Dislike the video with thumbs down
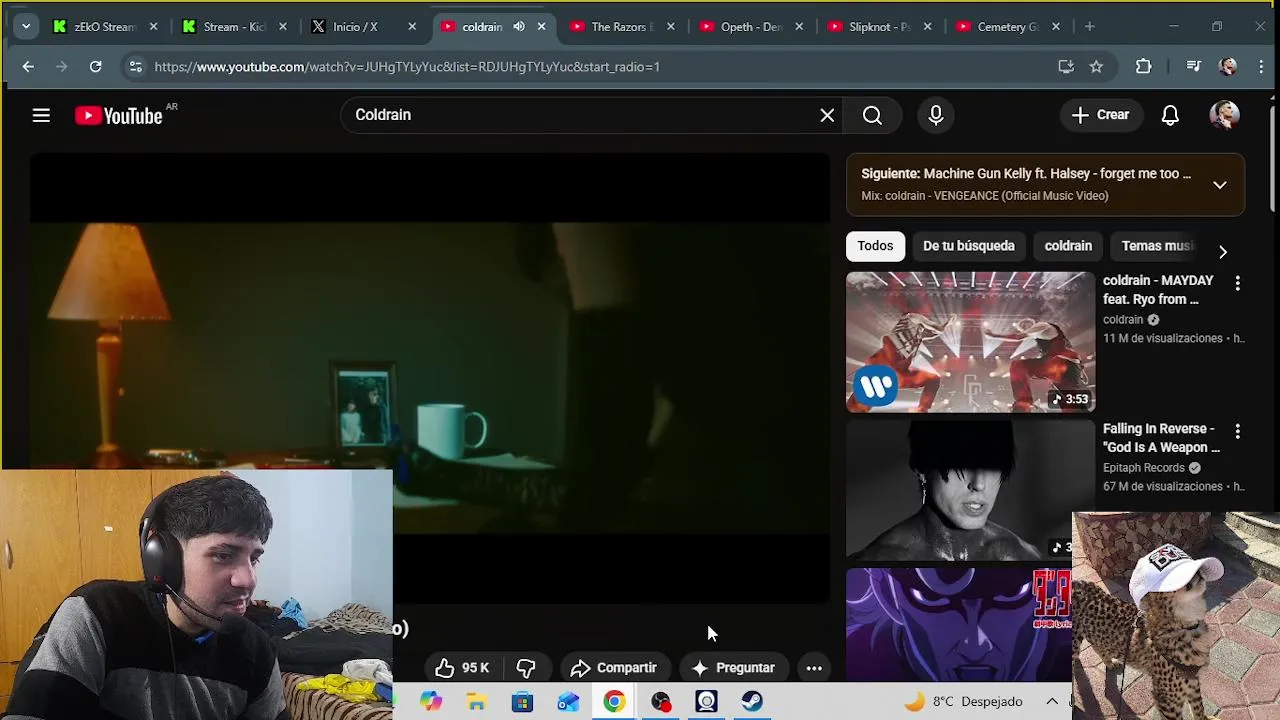 coord(526,668)
